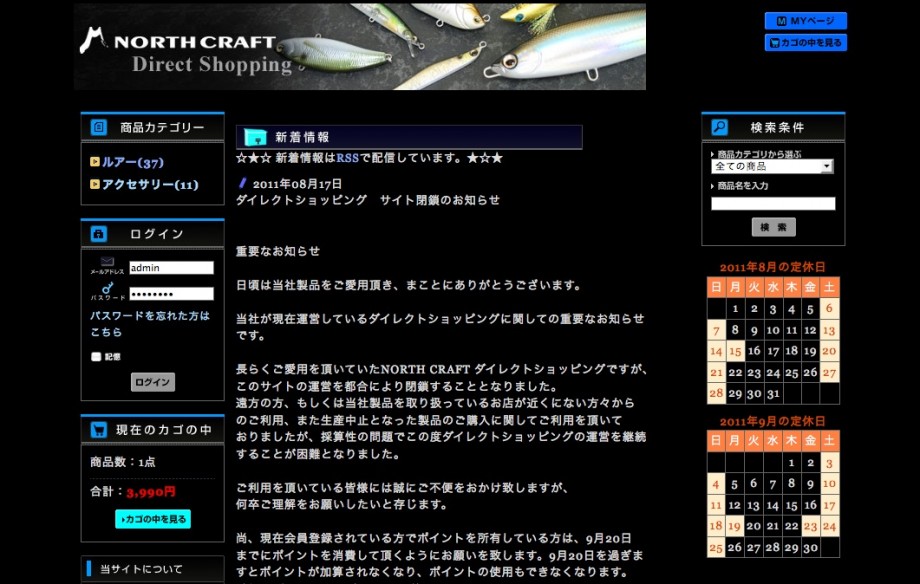The height and width of the screenshot is (584, 920).
Task: Click the shopping cart icon in 現在のカゴの中
Action: (99, 430)
